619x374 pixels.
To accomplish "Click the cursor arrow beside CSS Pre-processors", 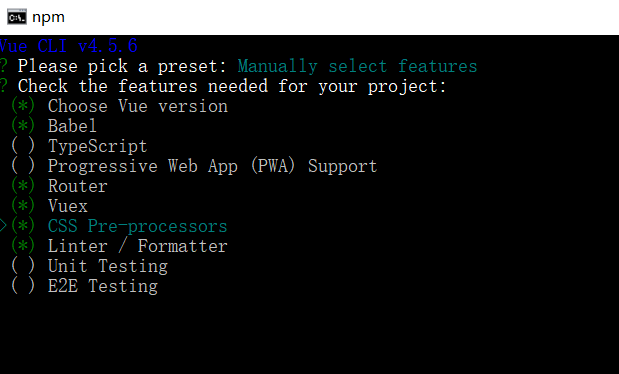I will click(x=3, y=226).
